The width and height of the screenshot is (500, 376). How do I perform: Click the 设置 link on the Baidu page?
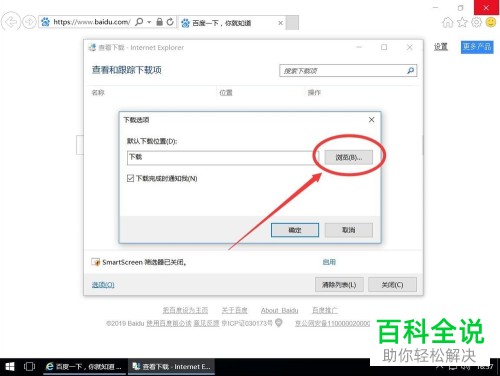pyautogui.click(x=441, y=47)
